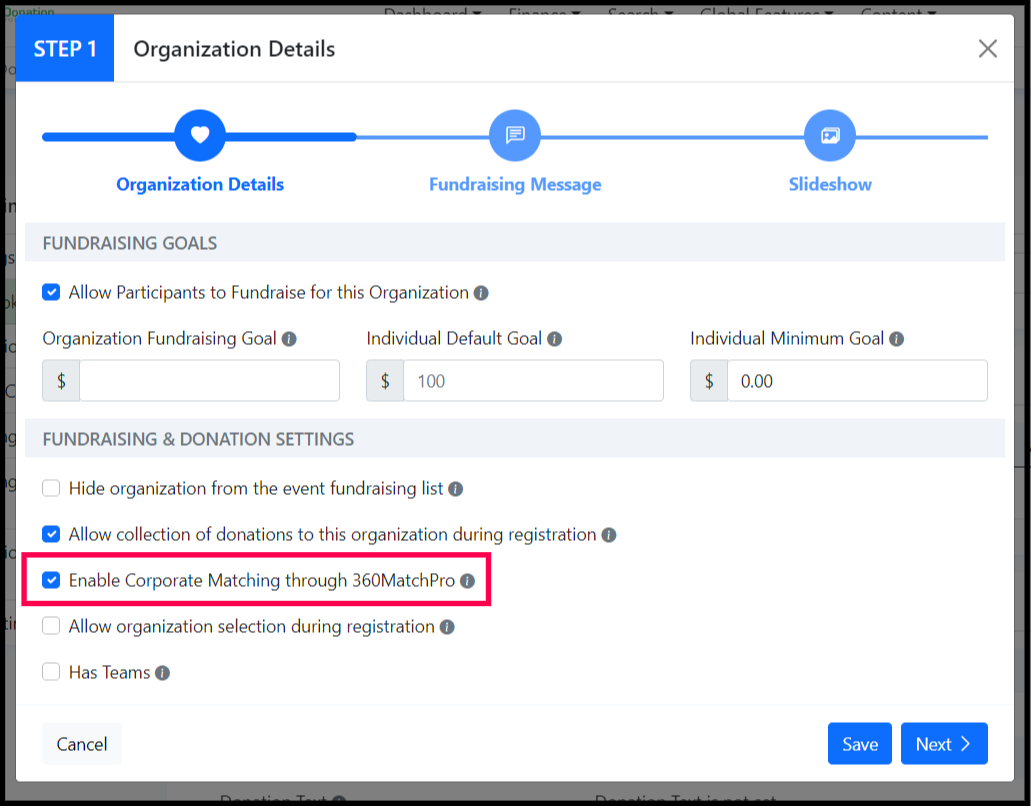Viewport: 1031px width, 806px height.
Task: Click Next to proceed to next step
Action: (943, 744)
